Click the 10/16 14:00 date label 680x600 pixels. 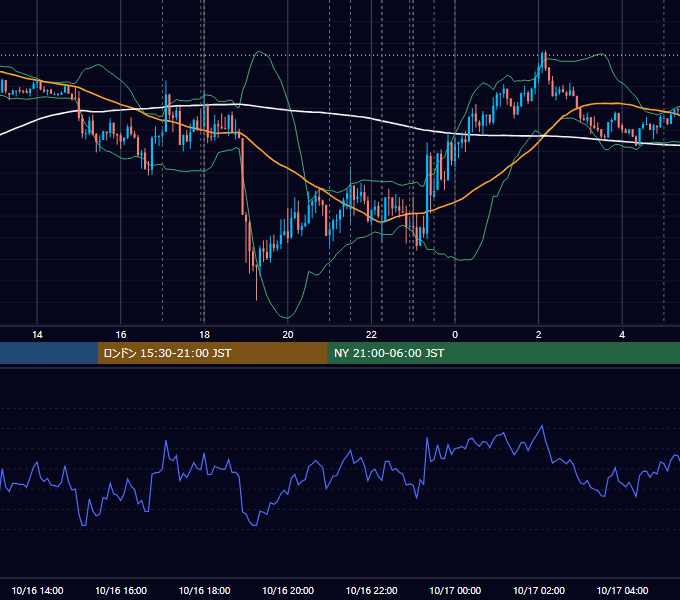pyautogui.click(x=37, y=590)
